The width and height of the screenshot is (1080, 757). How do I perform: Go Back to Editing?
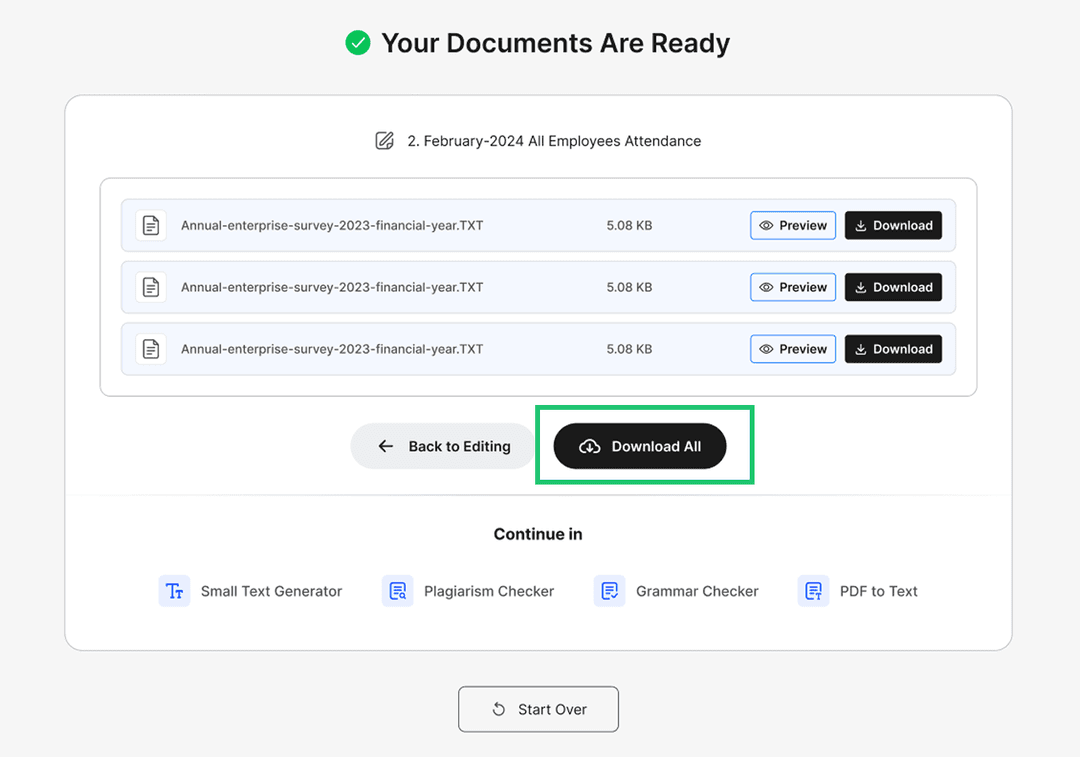443,446
